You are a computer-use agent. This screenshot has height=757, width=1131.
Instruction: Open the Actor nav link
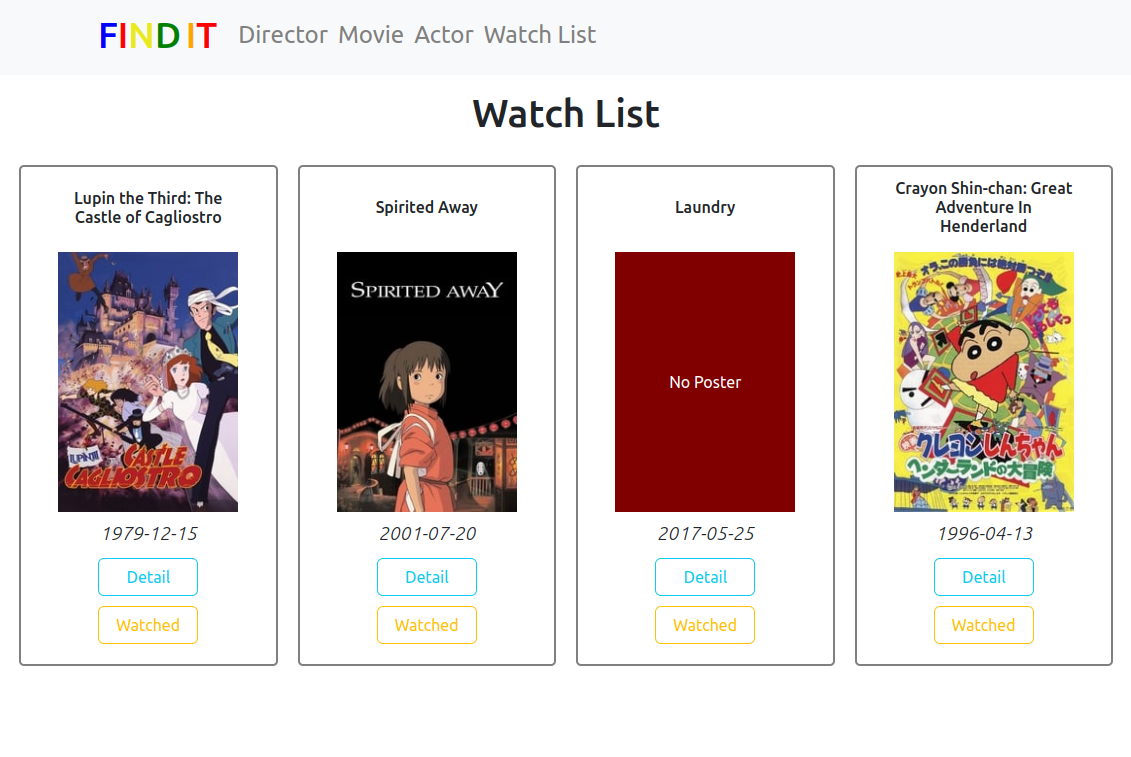[444, 35]
